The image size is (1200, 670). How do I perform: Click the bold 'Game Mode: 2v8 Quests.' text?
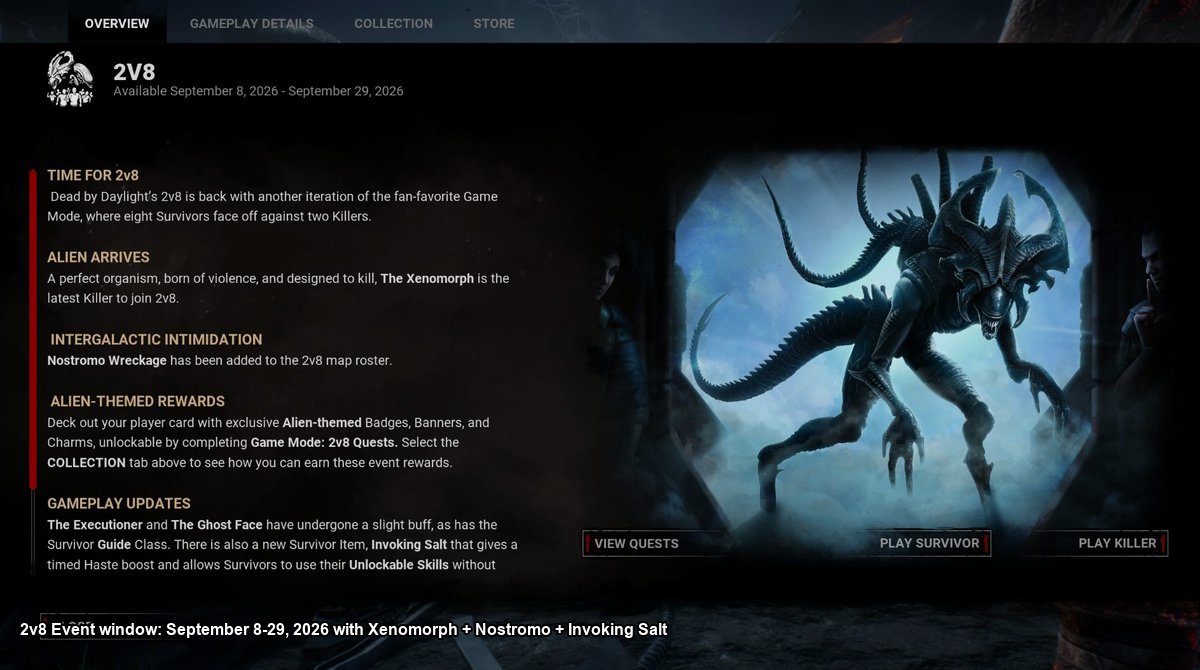click(324, 442)
